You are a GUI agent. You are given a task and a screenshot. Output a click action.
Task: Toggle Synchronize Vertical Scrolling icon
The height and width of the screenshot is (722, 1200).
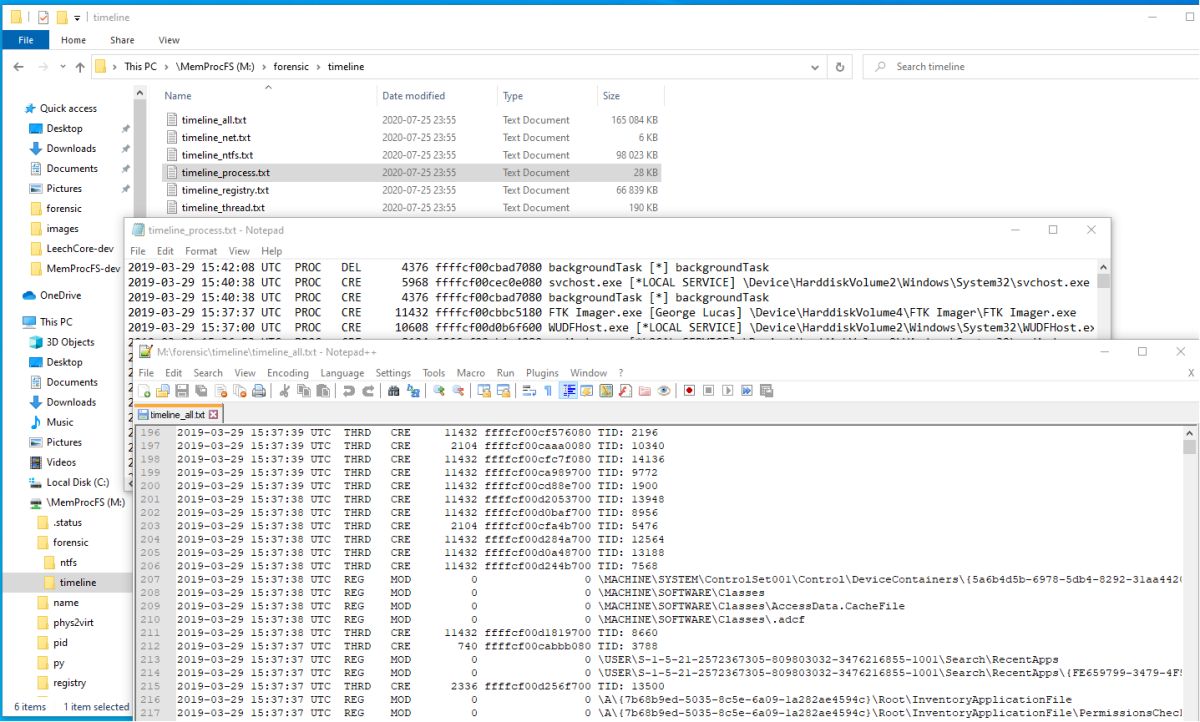[483, 390]
